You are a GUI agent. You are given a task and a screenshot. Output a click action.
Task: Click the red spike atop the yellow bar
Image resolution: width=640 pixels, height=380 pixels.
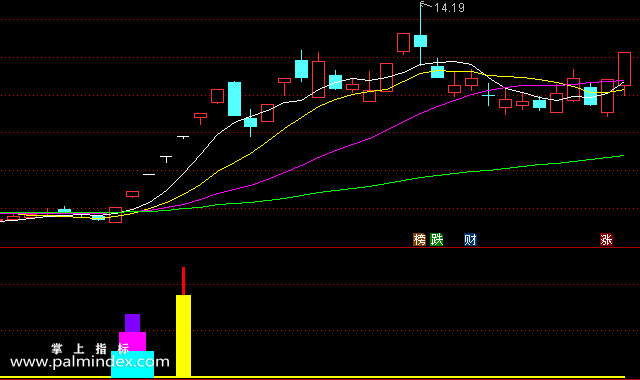click(184, 281)
